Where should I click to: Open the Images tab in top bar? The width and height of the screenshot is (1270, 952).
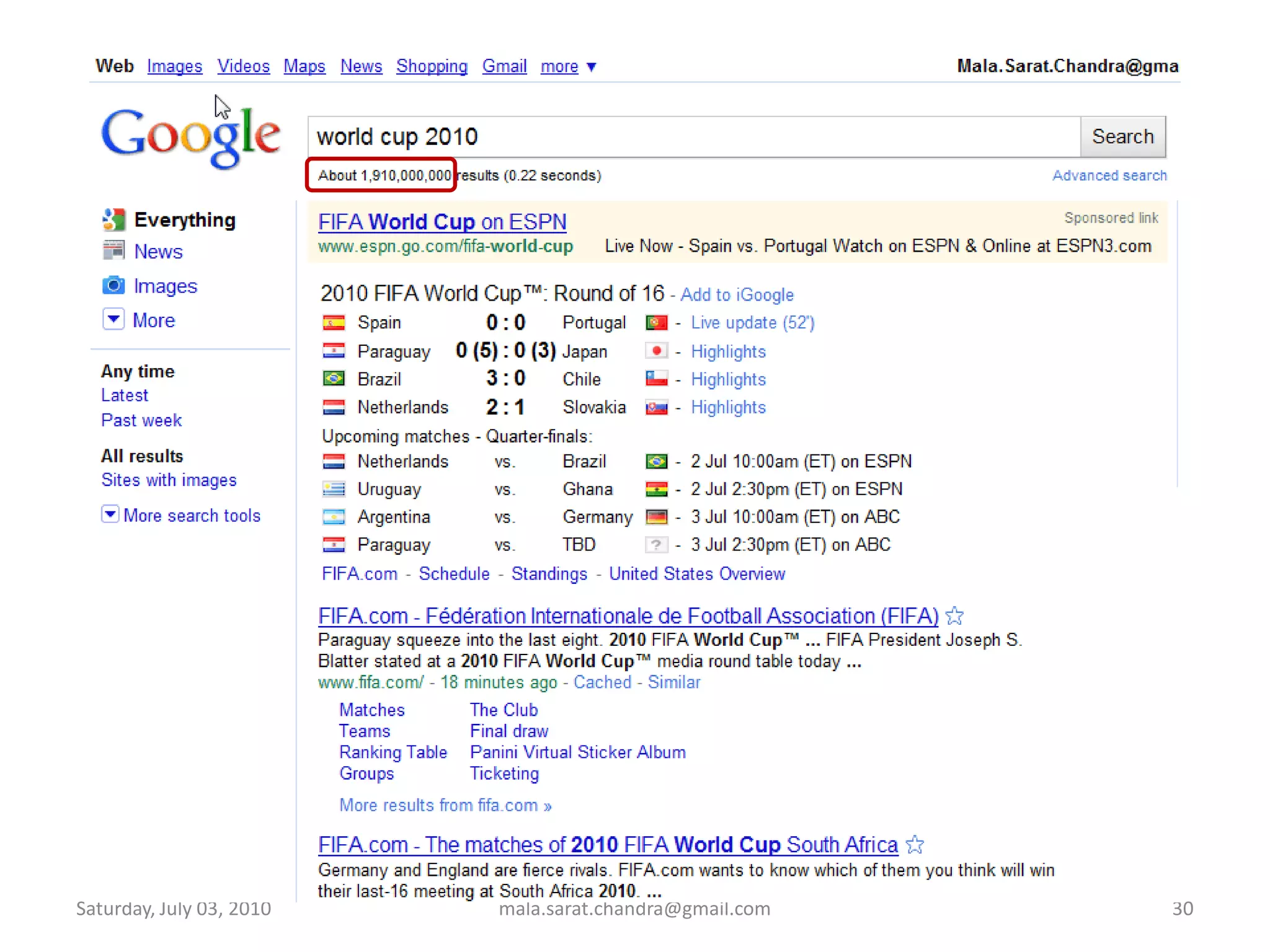point(175,66)
